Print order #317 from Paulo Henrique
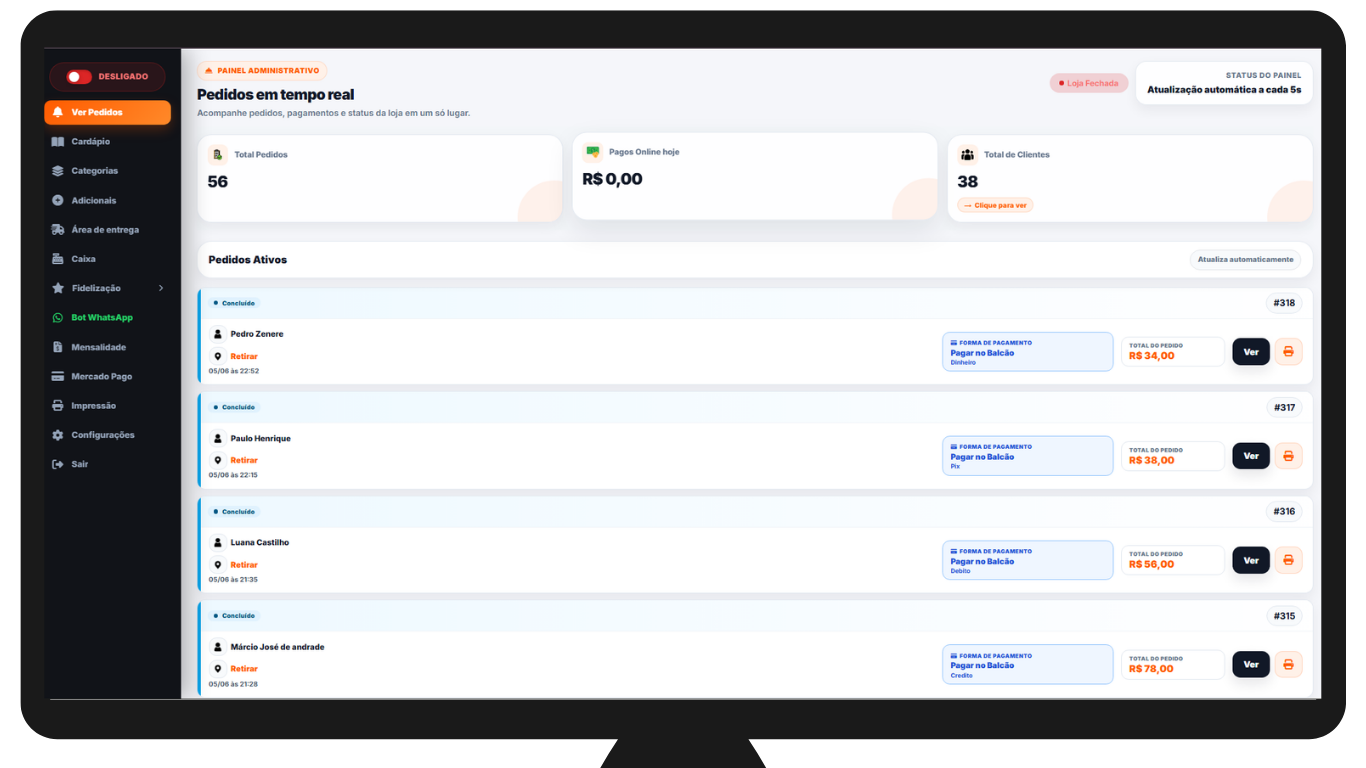This screenshot has height=768, width=1366. pyautogui.click(x=1289, y=456)
